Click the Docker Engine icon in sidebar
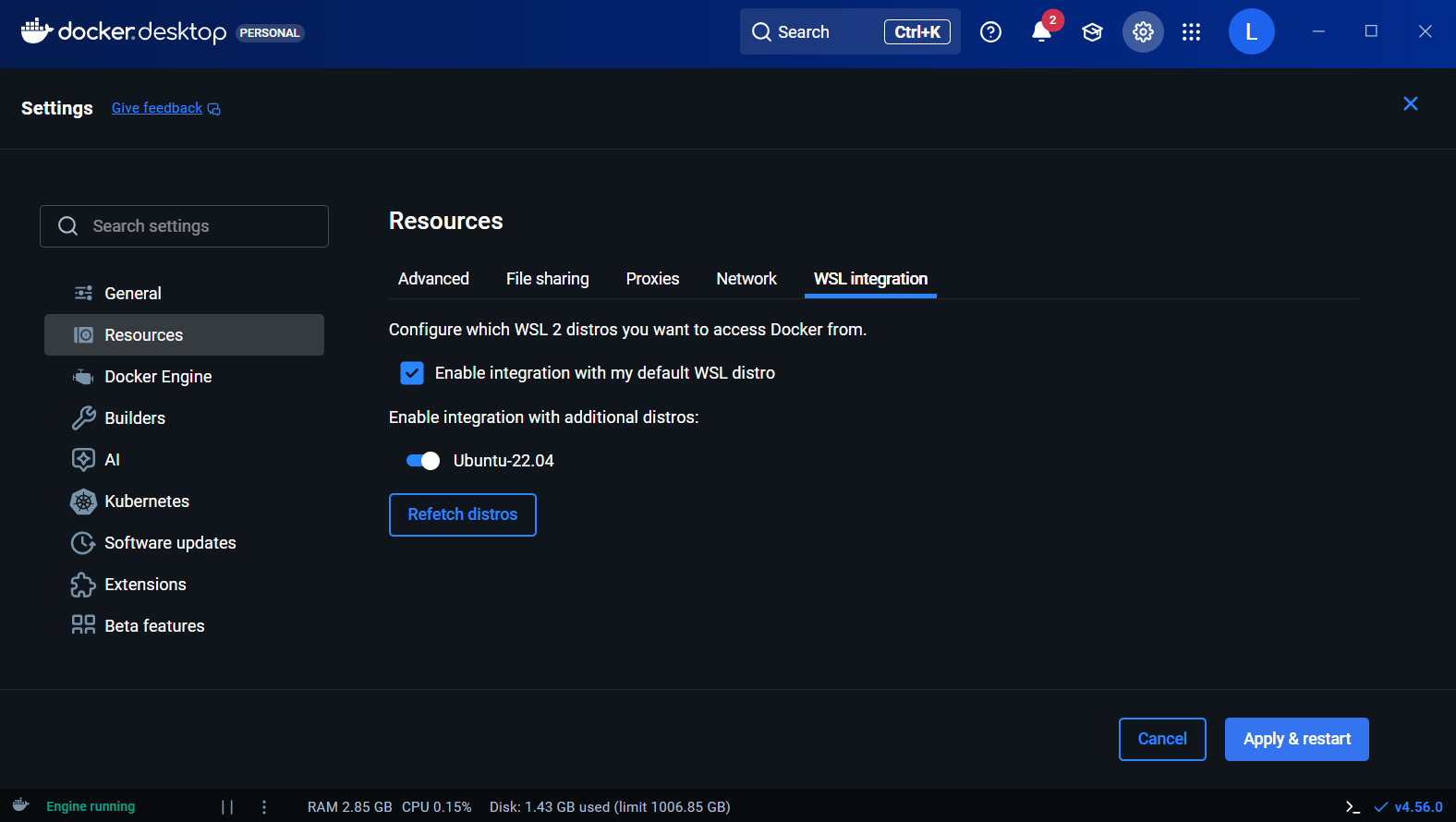The width and height of the screenshot is (1456, 822). tap(83, 377)
